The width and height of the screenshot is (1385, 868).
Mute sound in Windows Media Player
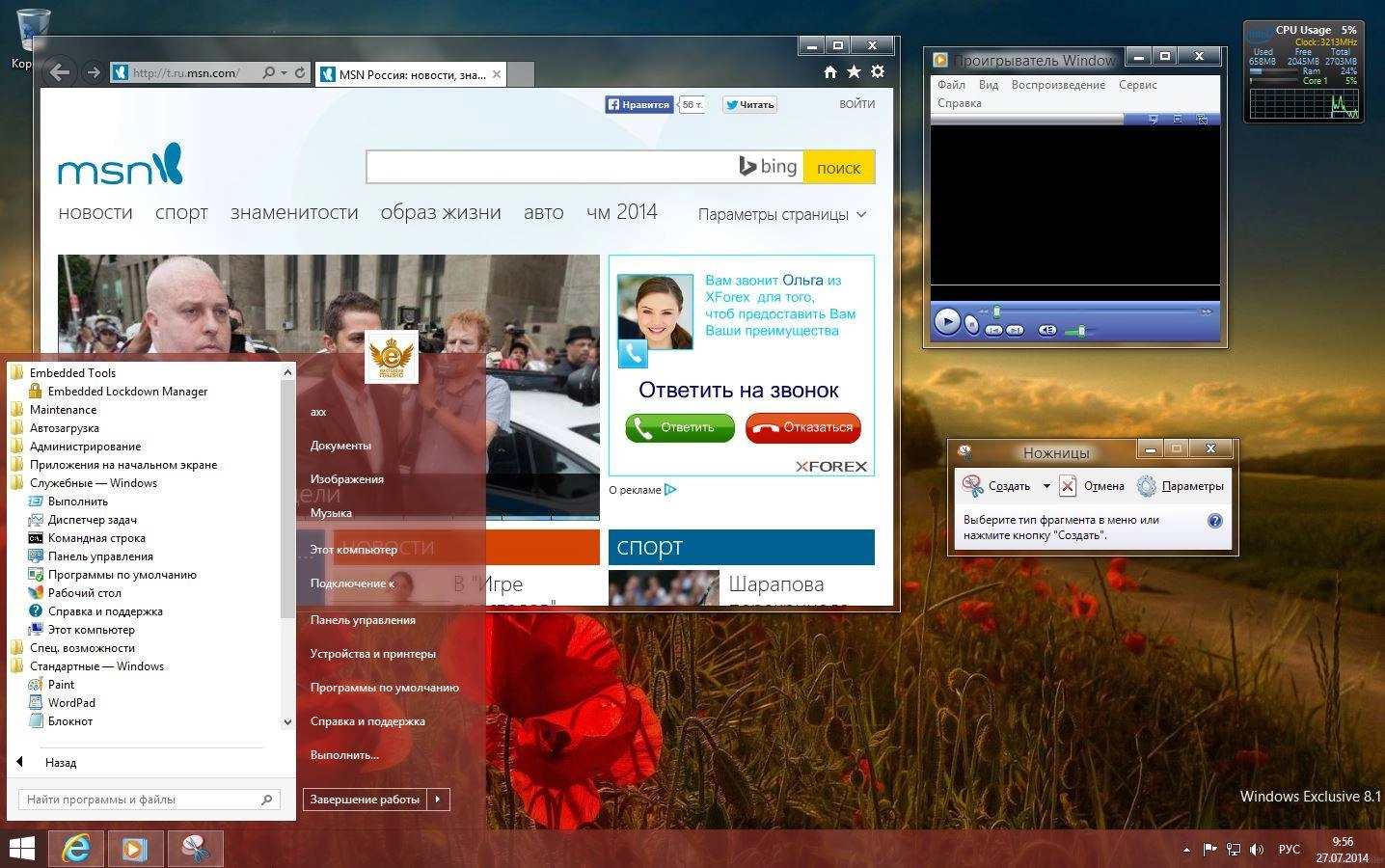click(x=1047, y=330)
